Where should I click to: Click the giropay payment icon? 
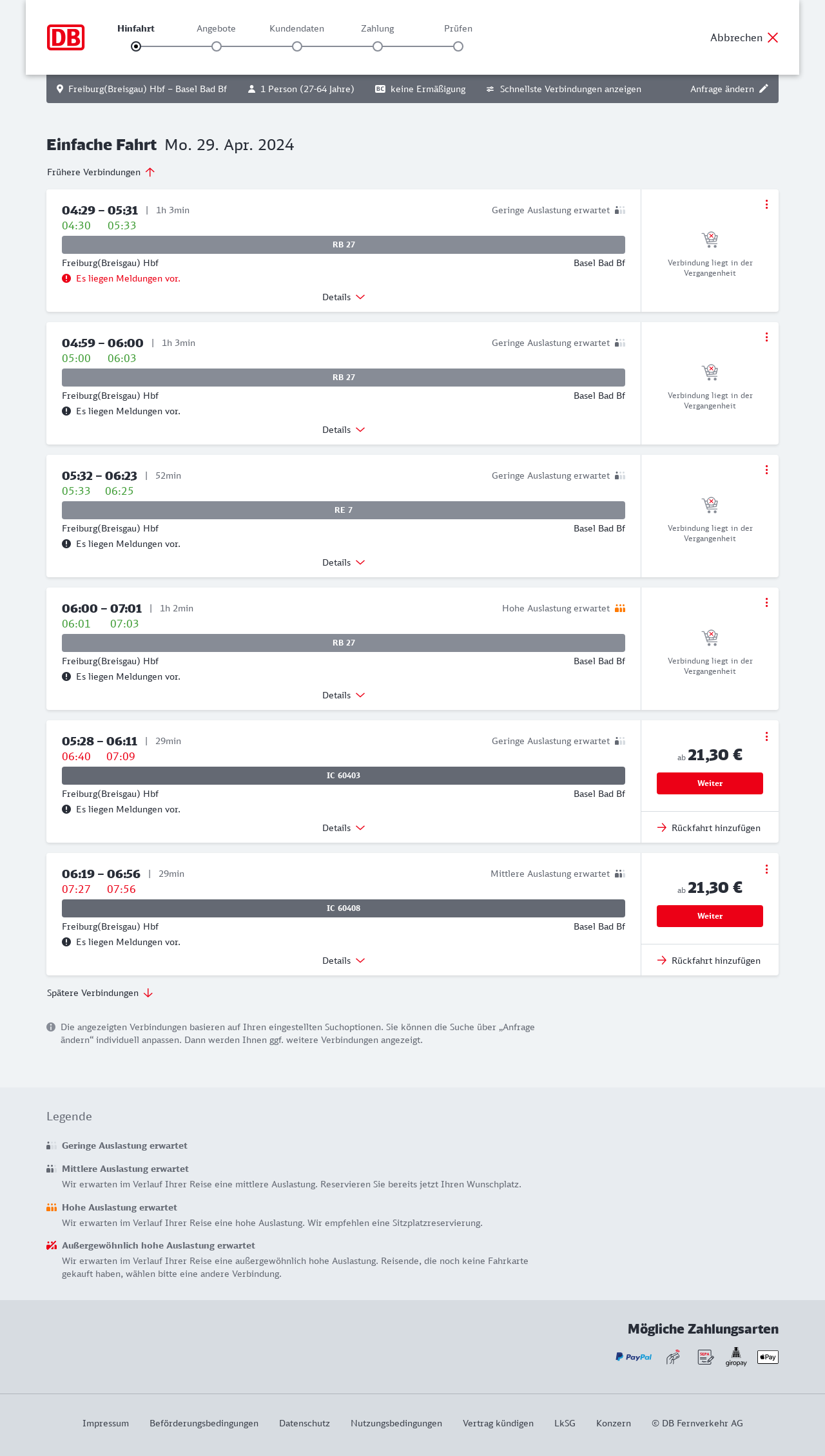(x=736, y=1356)
